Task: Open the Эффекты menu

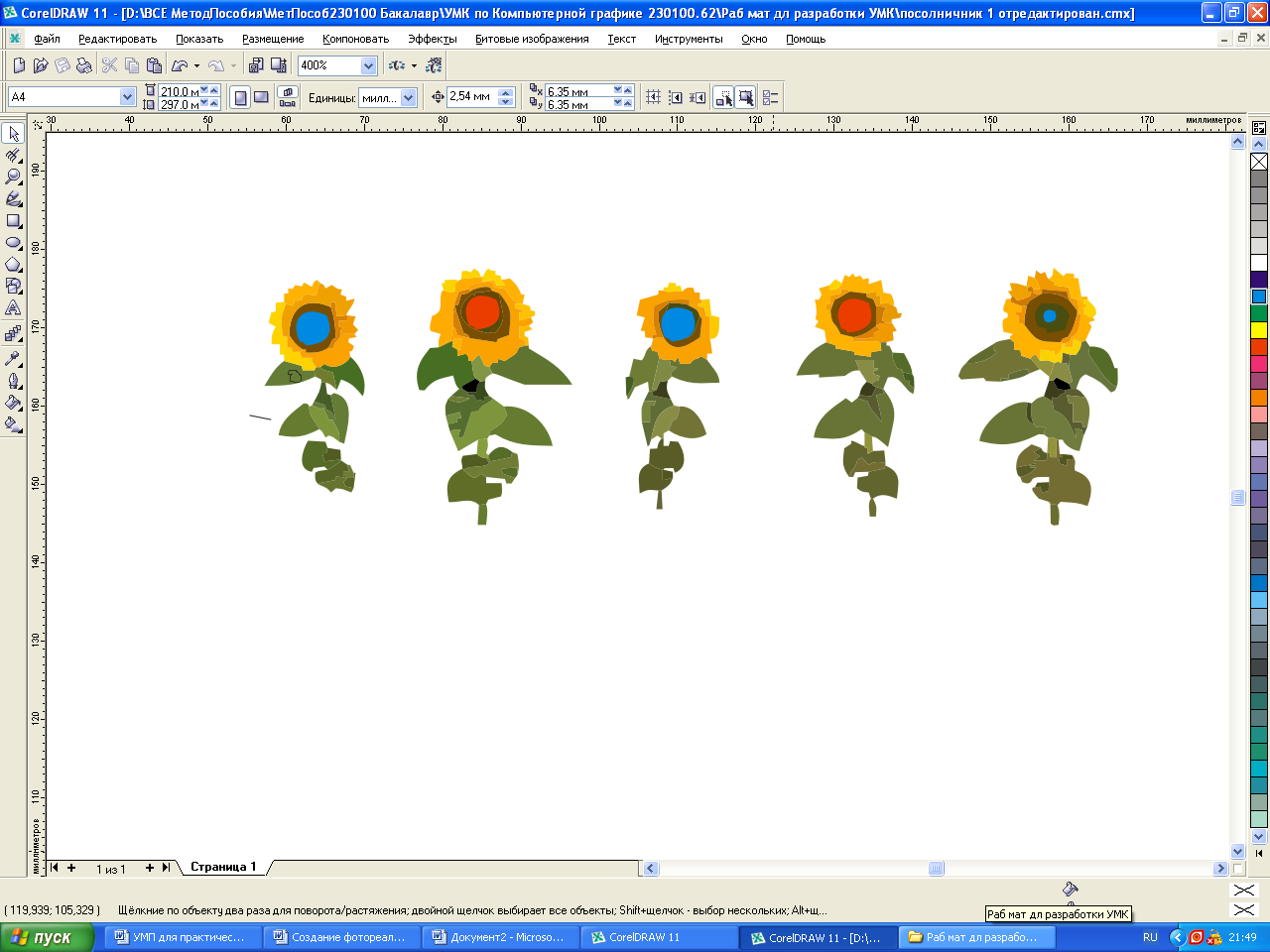Action: point(433,39)
